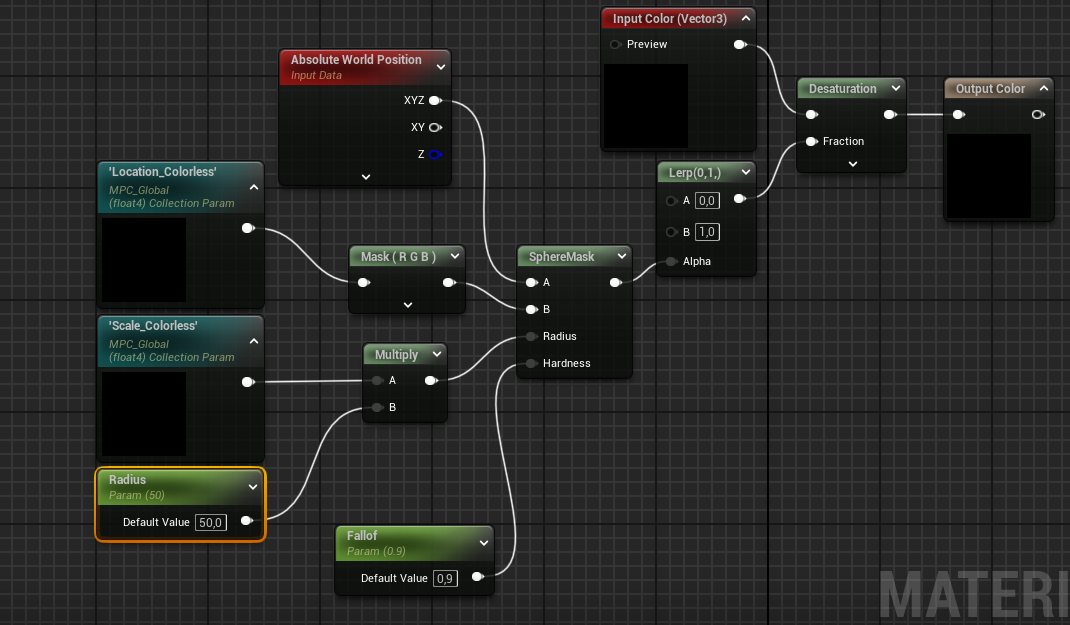This screenshot has width=1070, height=625.
Task: Select the Absolute World Position node title
Action: tap(356, 60)
